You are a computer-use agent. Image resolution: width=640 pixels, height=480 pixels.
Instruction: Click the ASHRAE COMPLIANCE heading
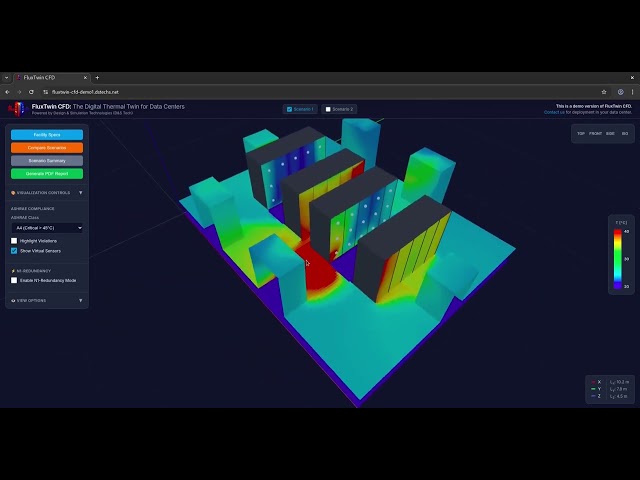point(33,209)
